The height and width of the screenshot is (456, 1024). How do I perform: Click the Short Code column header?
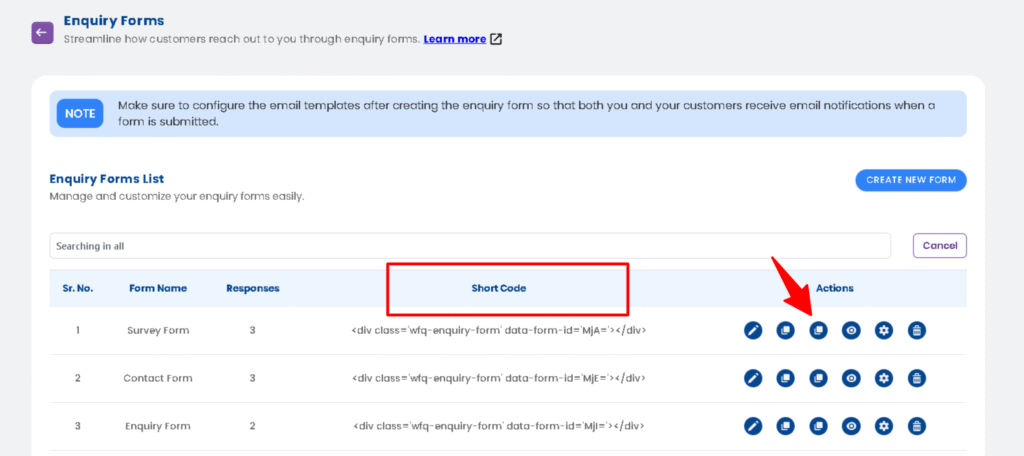499,288
